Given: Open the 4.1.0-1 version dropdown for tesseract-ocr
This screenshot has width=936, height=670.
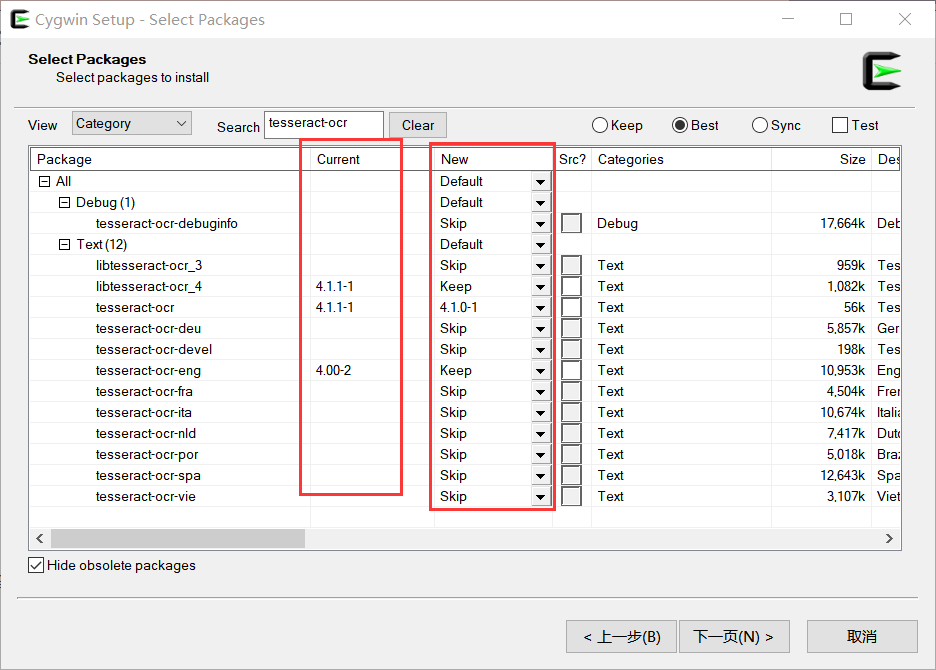Looking at the screenshot, I should click(540, 307).
